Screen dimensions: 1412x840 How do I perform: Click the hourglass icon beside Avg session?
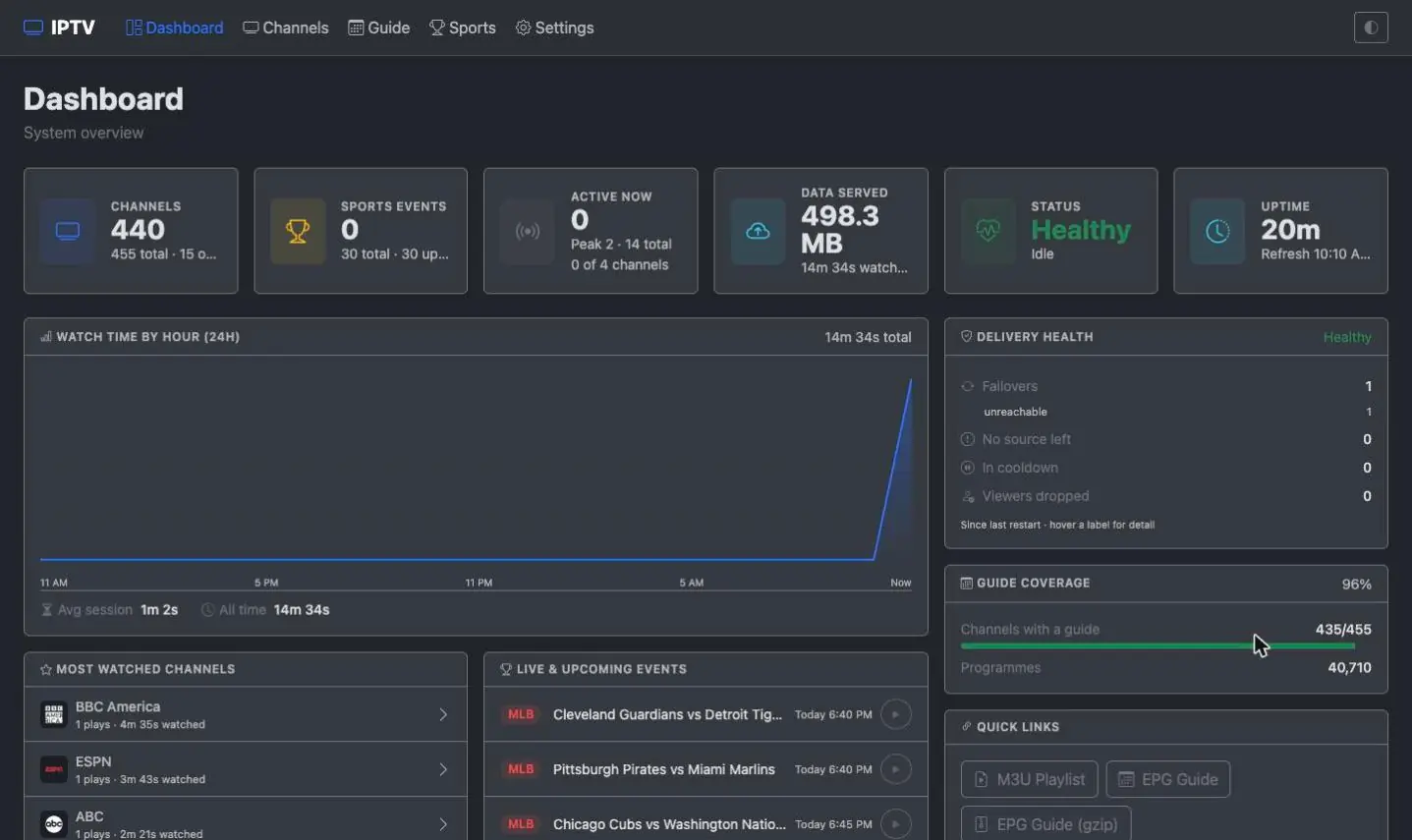(46, 610)
